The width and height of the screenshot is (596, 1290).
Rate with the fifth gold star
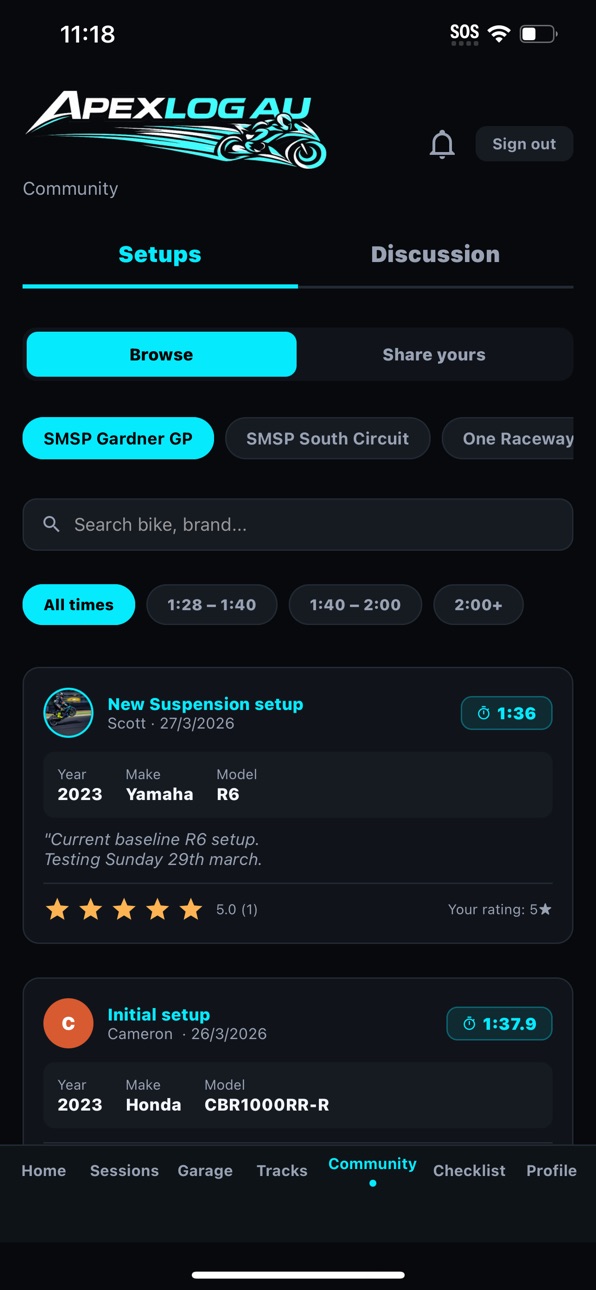(191, 909)
